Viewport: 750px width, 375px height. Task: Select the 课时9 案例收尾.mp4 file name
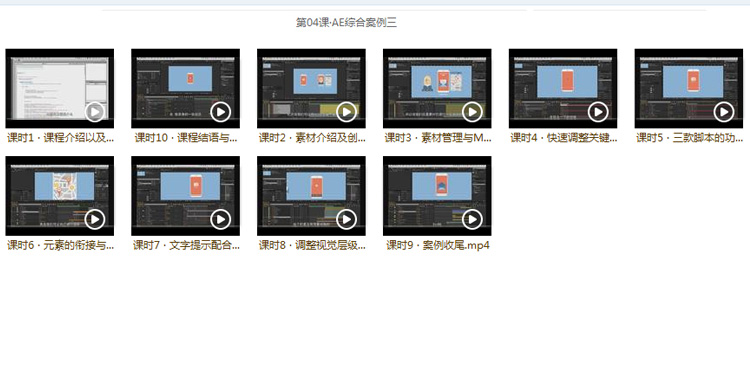438,246
